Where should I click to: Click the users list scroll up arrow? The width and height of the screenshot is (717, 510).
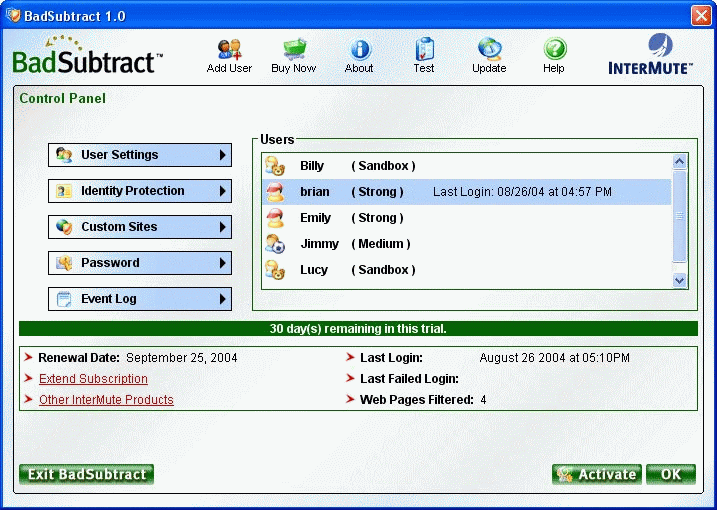point(680,161)
